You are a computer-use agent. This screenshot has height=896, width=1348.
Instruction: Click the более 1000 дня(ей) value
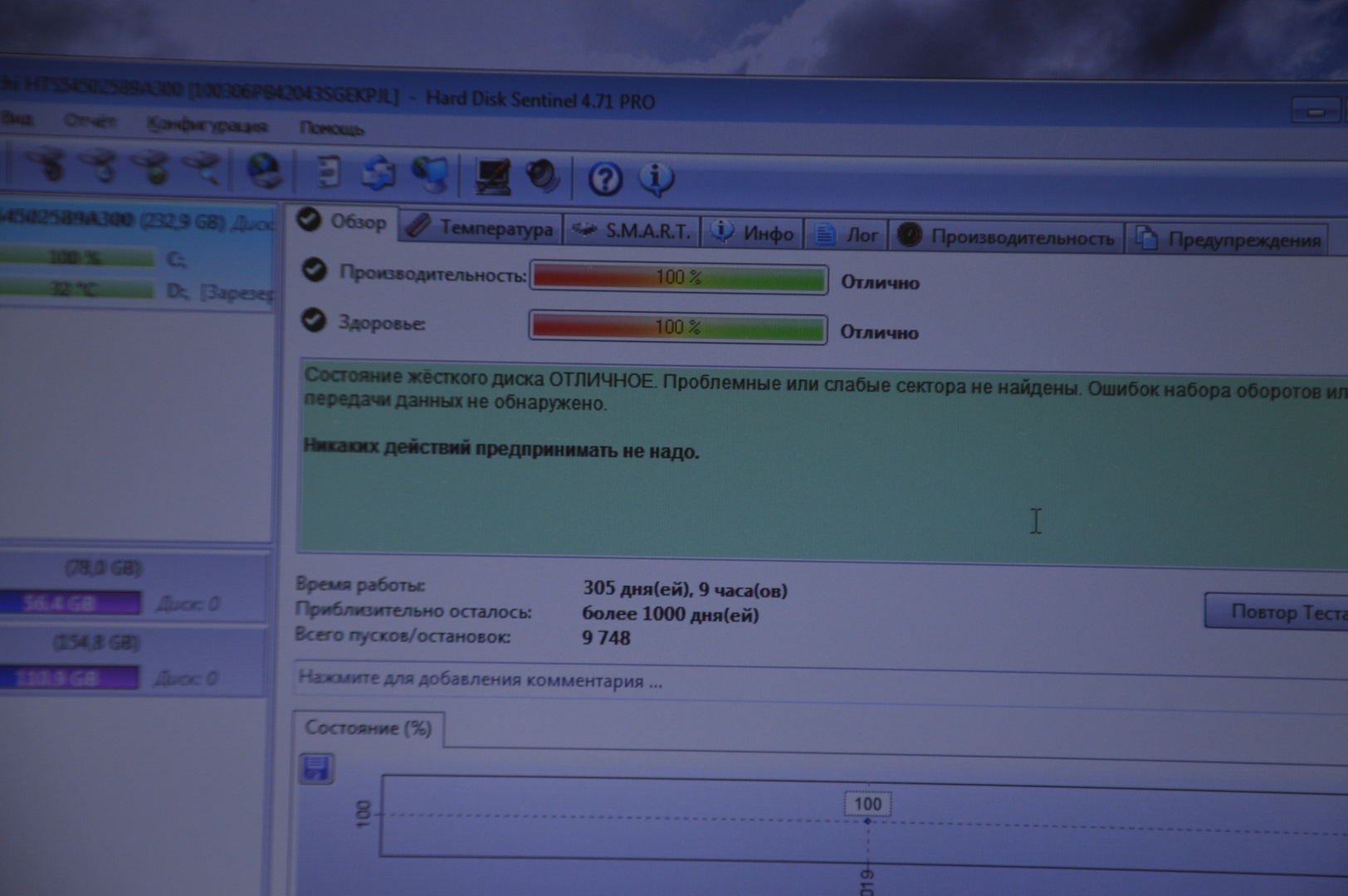670,615
